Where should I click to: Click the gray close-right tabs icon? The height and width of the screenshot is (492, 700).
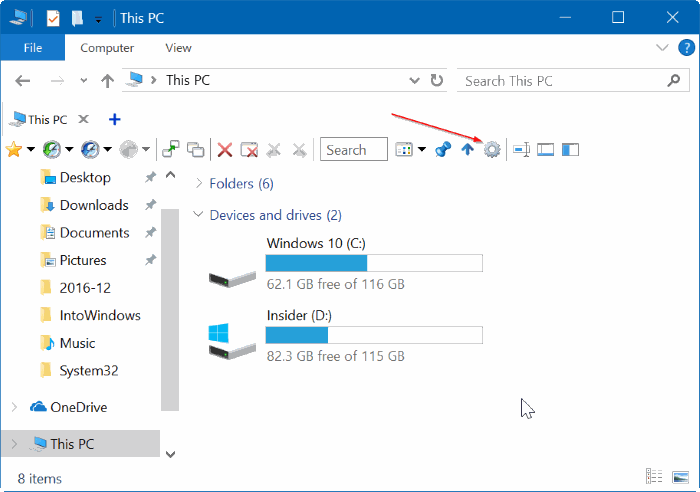(299, 150)
